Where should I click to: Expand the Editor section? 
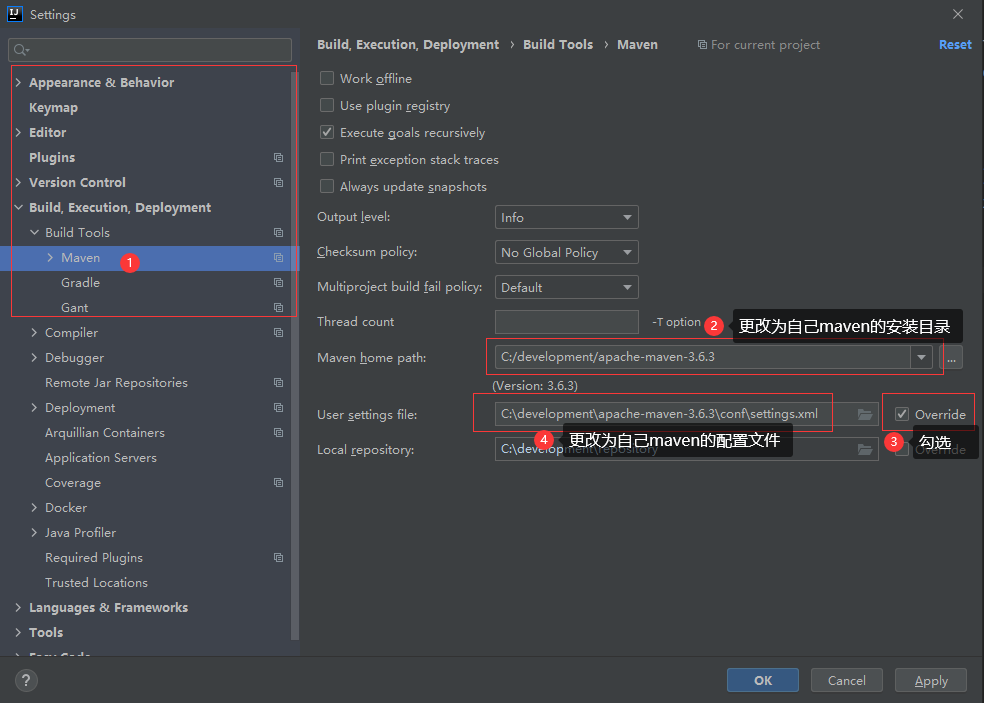[18, 132]
